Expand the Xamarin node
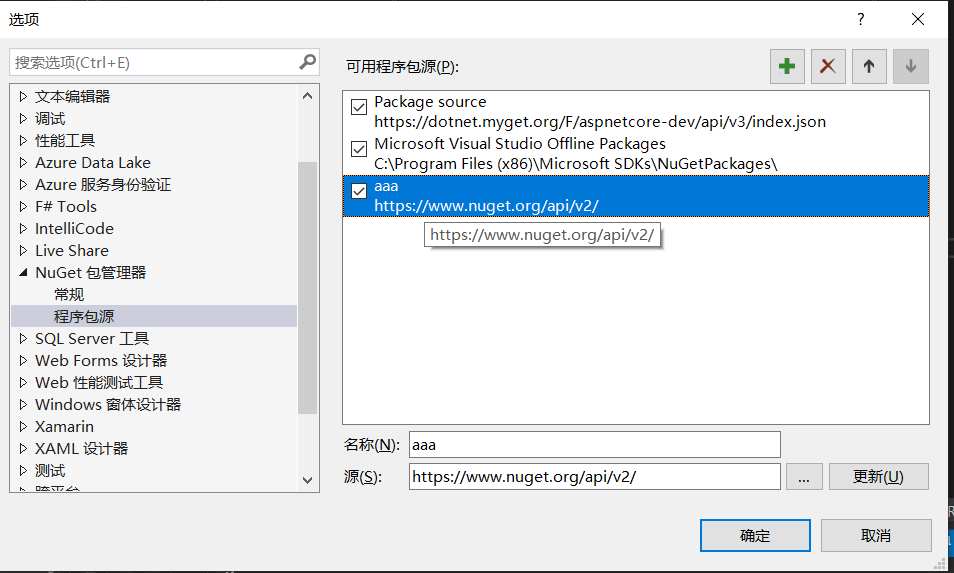954x573 pixels. 23,426
